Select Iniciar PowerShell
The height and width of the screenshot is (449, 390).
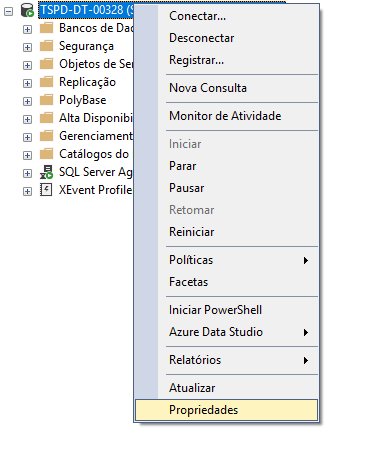227,310
